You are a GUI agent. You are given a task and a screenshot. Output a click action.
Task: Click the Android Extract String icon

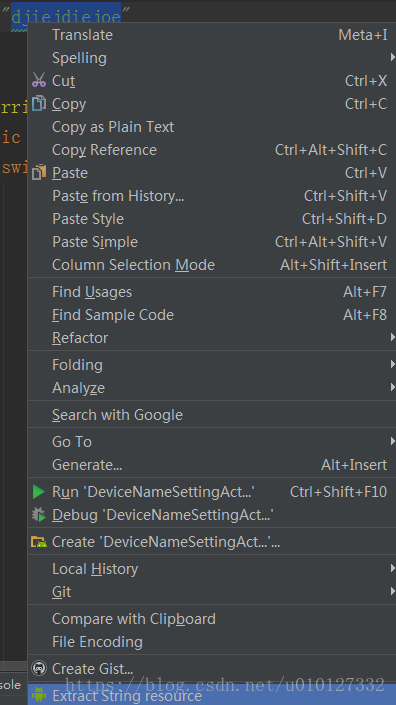tap(39, 696)
